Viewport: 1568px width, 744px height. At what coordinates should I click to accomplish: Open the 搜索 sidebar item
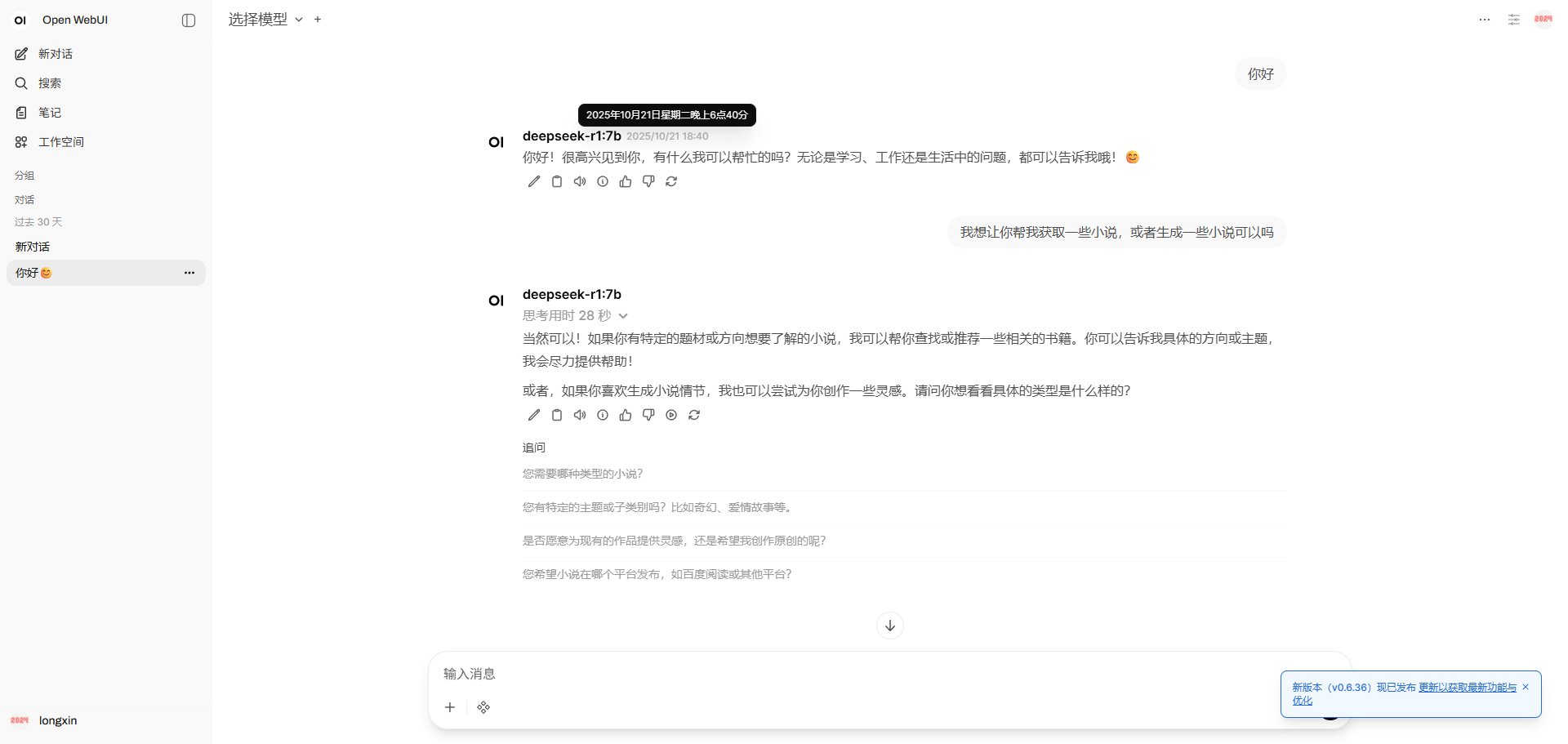49,83
